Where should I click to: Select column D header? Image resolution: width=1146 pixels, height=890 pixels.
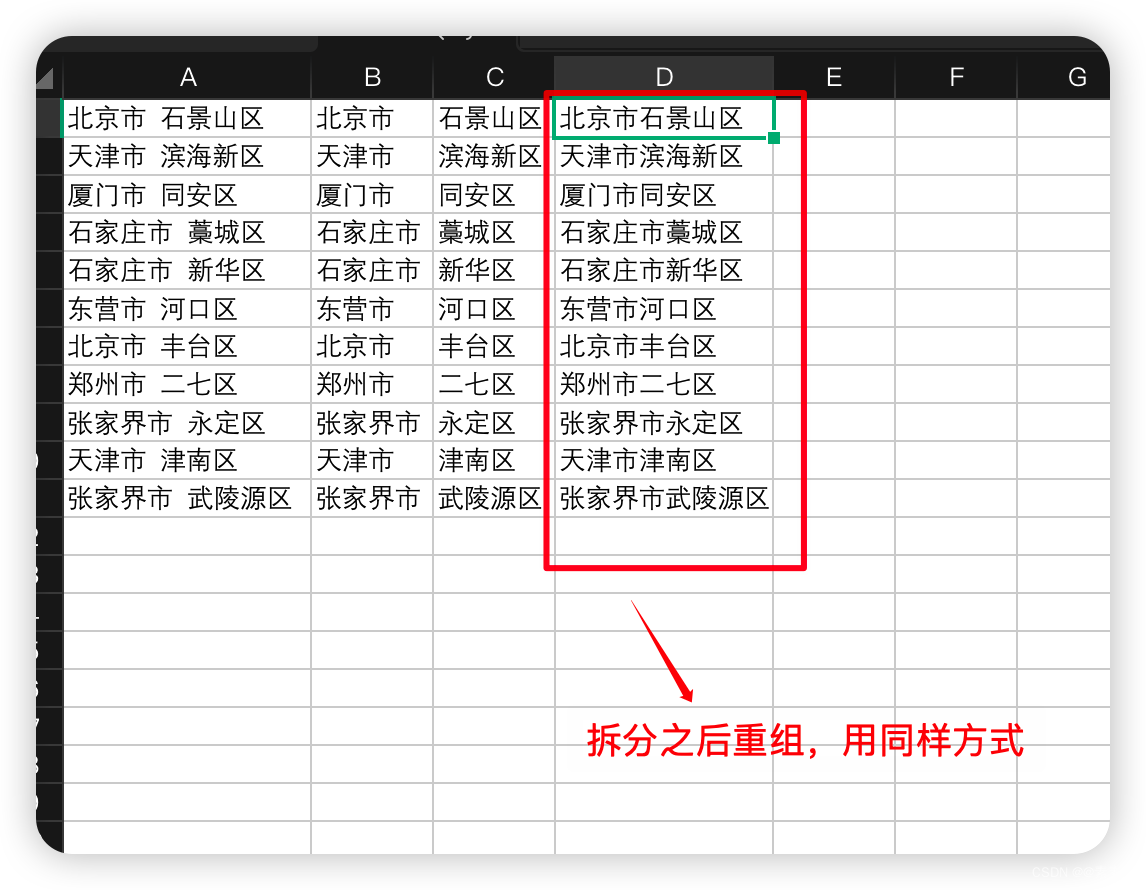663,77
